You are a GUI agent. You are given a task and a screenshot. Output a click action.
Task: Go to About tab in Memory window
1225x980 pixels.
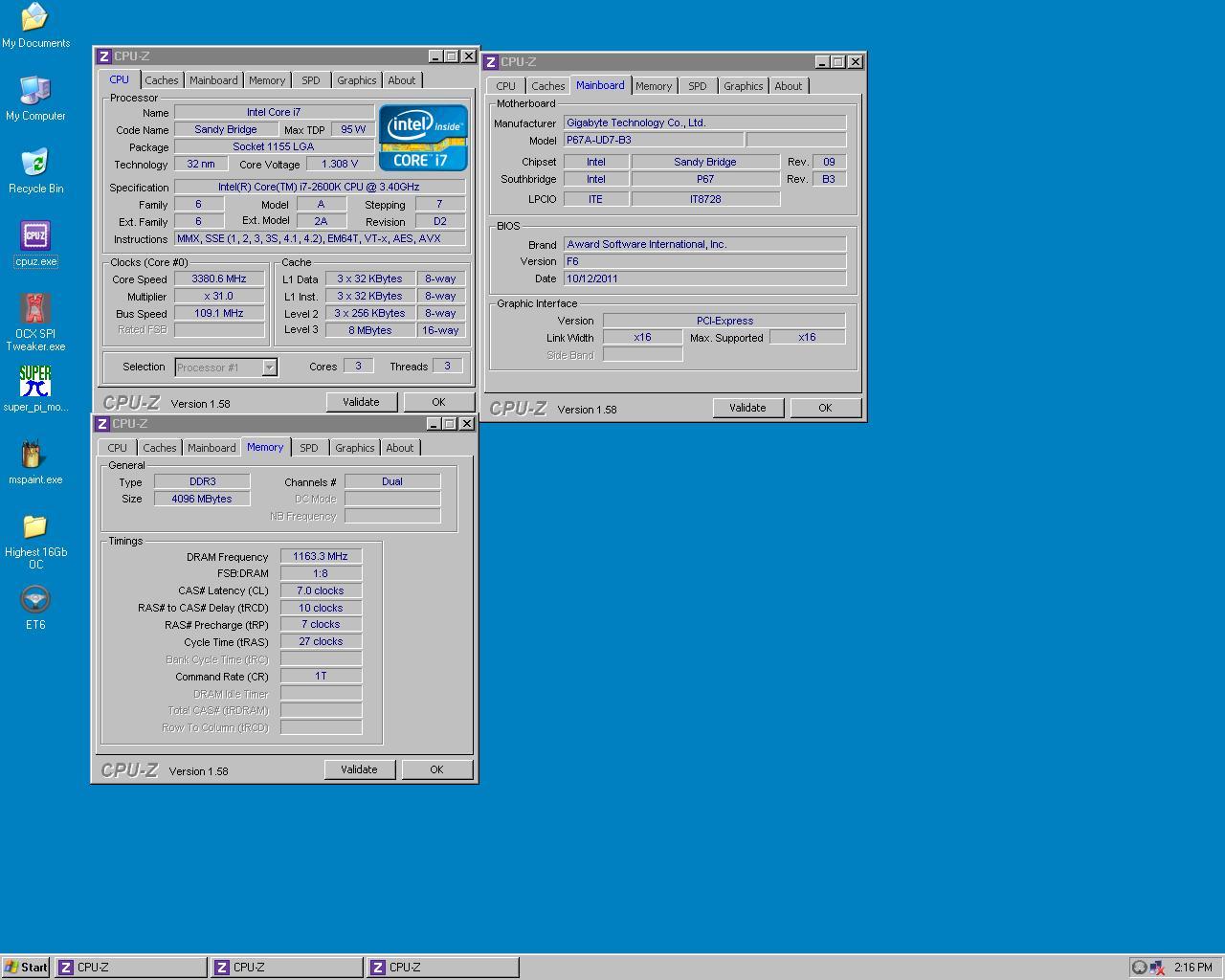tap(400, 448)
